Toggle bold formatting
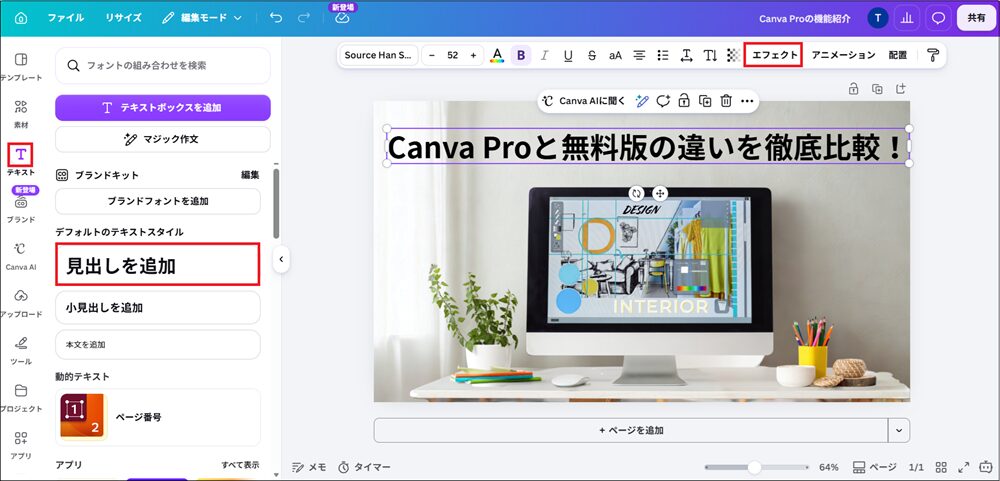Screen dimensions: 1000x481 pyautogui.click(x=521, y=56)
